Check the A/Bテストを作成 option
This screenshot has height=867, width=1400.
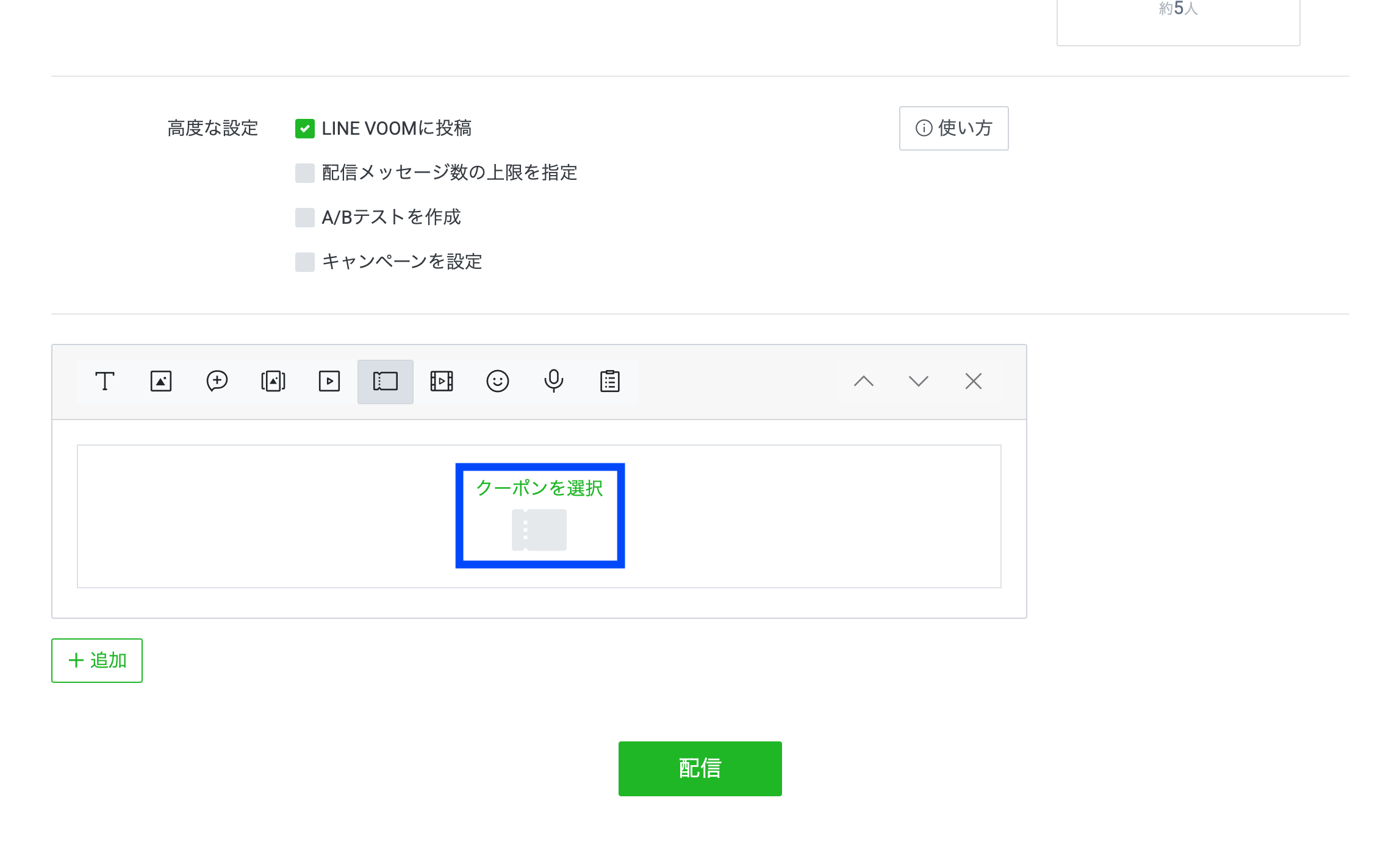click(x=305, y=218)
